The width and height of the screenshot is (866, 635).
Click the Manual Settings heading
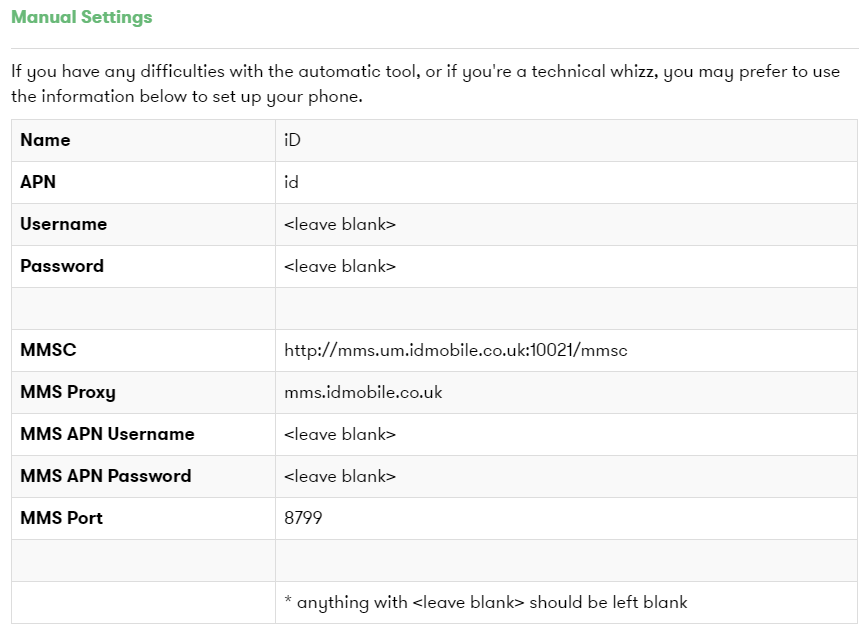pyautogui.click(x=82, y=17)
